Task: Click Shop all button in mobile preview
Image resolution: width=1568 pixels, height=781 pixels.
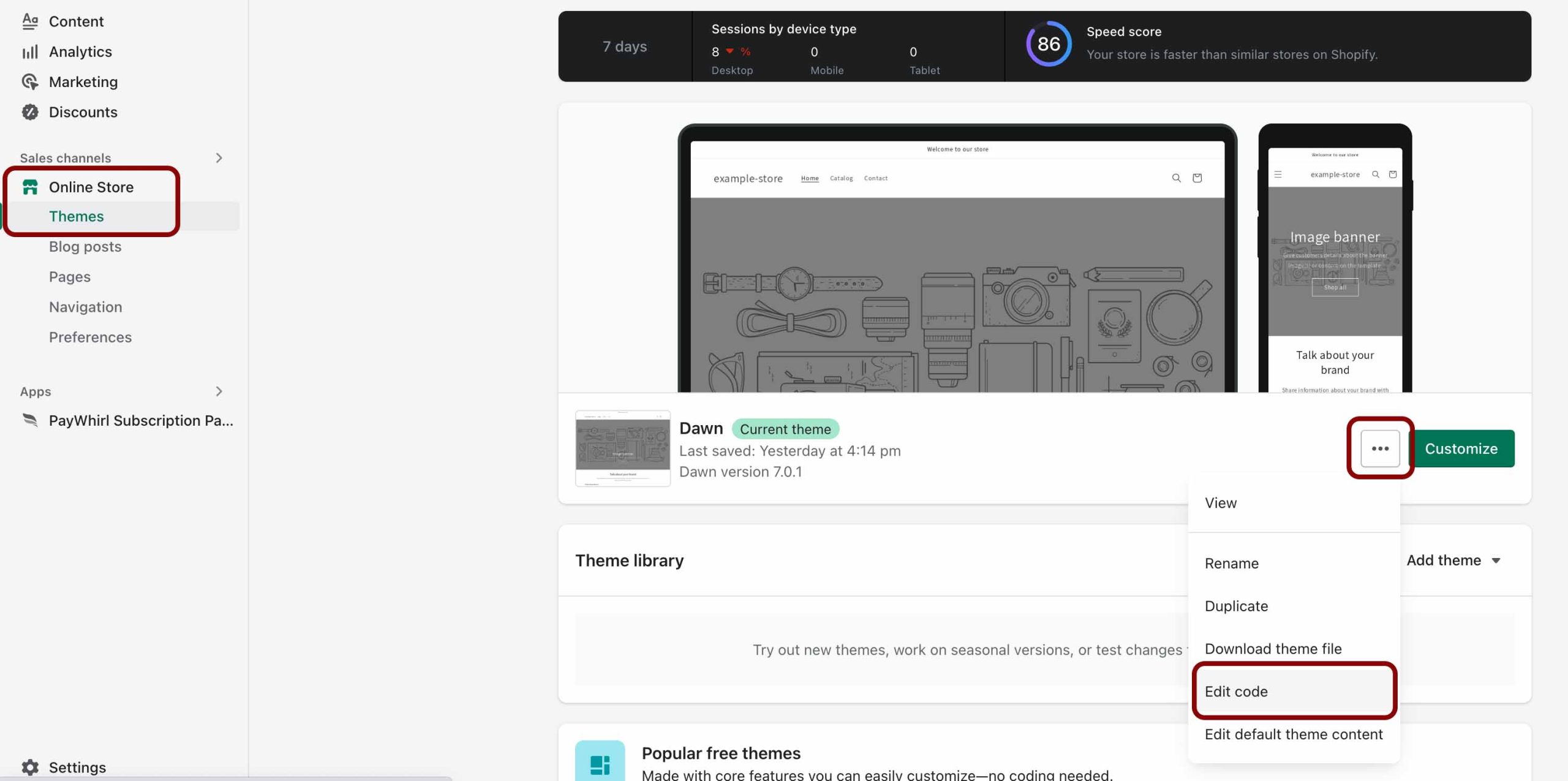Action: [x=1335, y=287]
